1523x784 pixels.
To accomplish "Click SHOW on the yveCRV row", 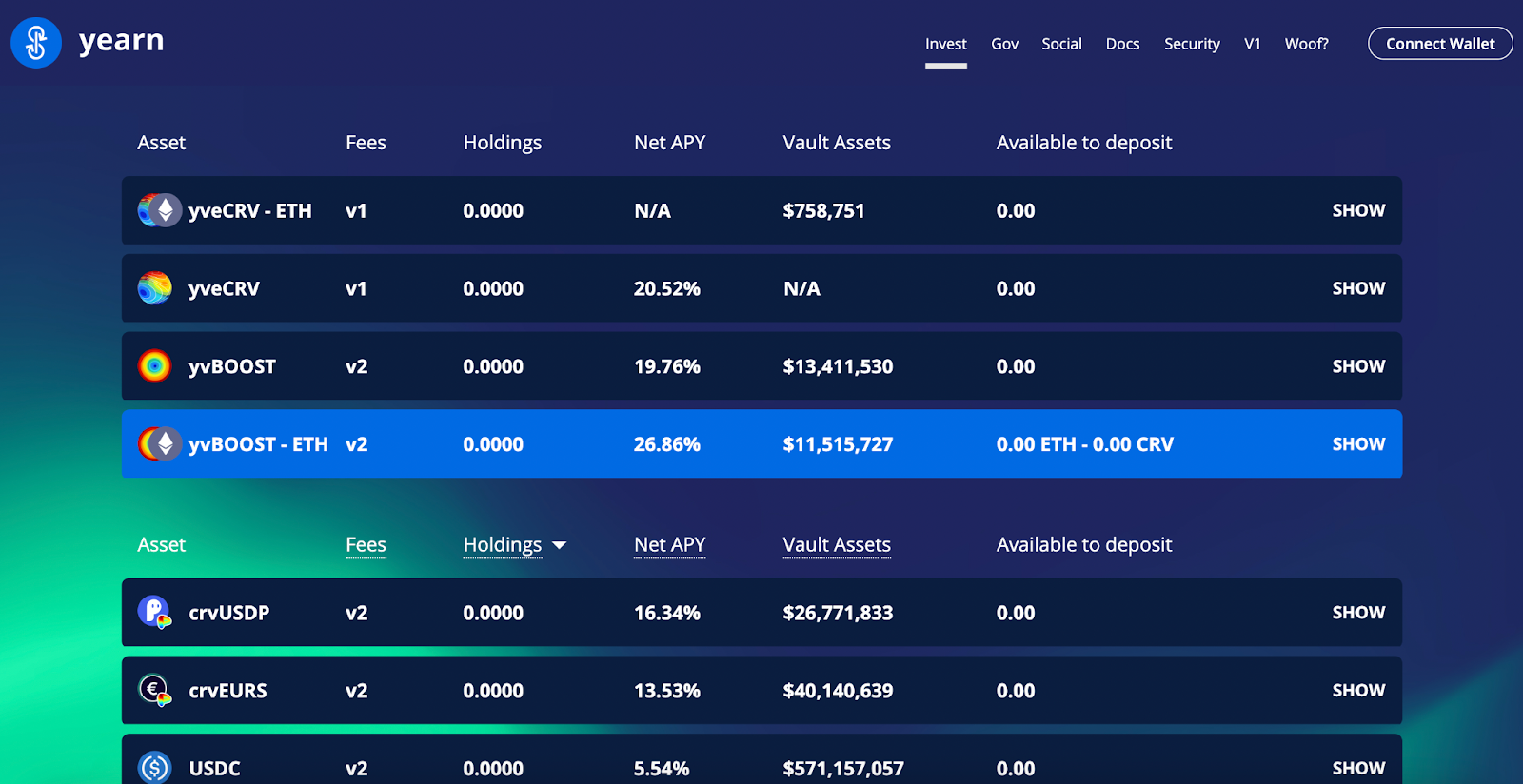I will [x=1358, y=288].
